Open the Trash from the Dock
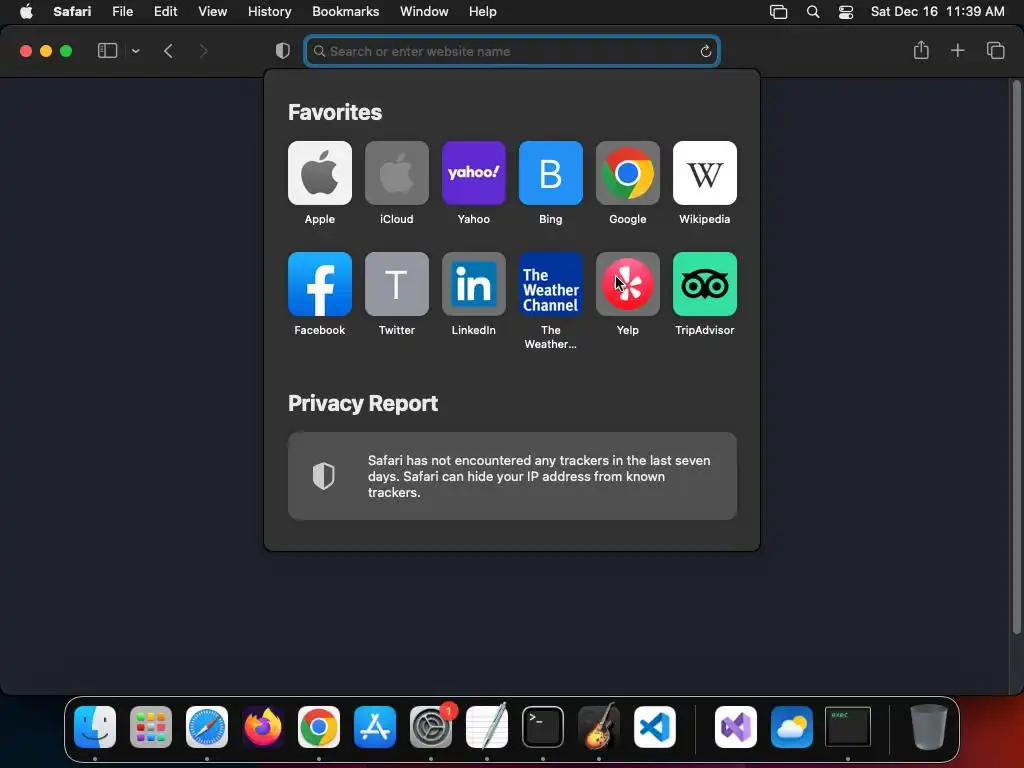Image resolution: width=1024 pixels, height=768 pixels. click(929, 727)
